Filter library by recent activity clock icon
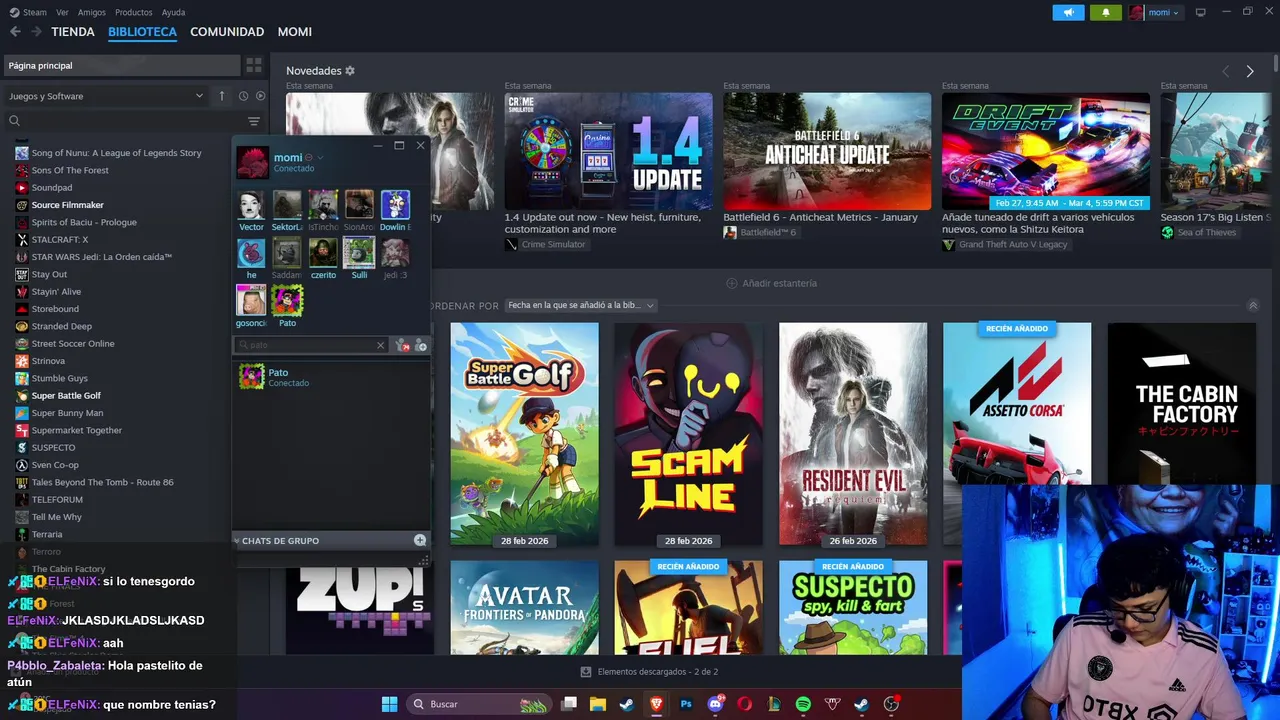This screenshot has width=1280, height=720. [243, 96]
